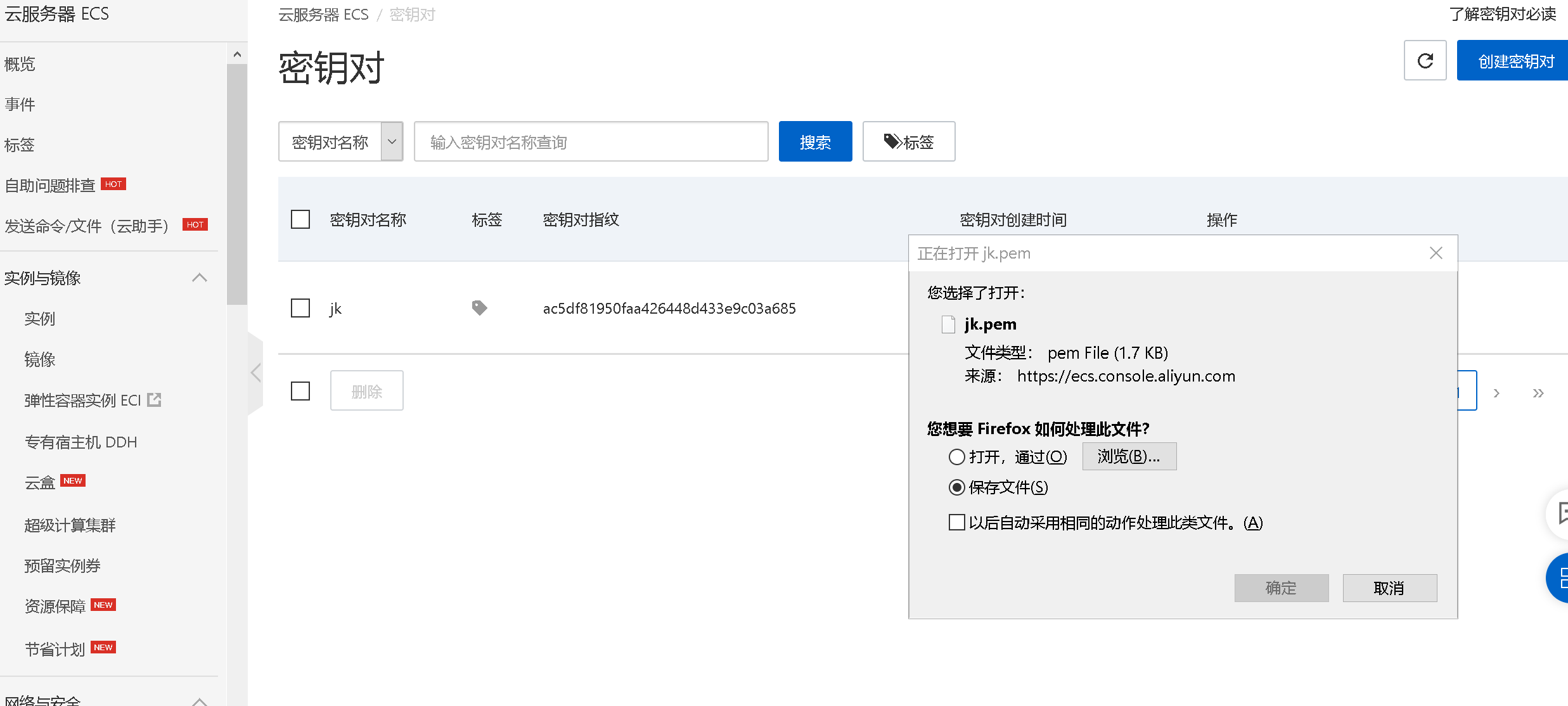Viewport: 1568px width, 706px height.
Task: Go to next page arrow
Action: pos(1496,393)
